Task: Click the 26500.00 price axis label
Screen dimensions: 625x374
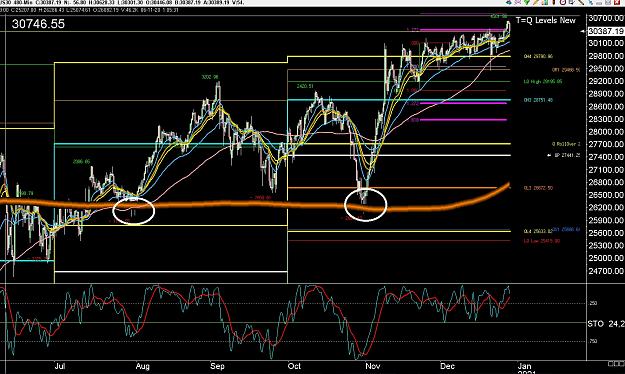Action: (x=606, y=195)
